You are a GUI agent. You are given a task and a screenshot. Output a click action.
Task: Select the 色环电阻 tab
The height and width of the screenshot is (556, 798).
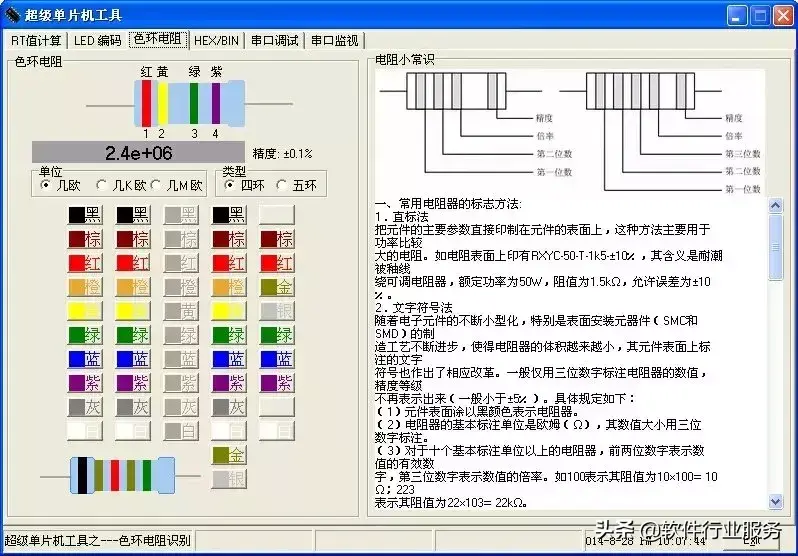pos(158,39)
